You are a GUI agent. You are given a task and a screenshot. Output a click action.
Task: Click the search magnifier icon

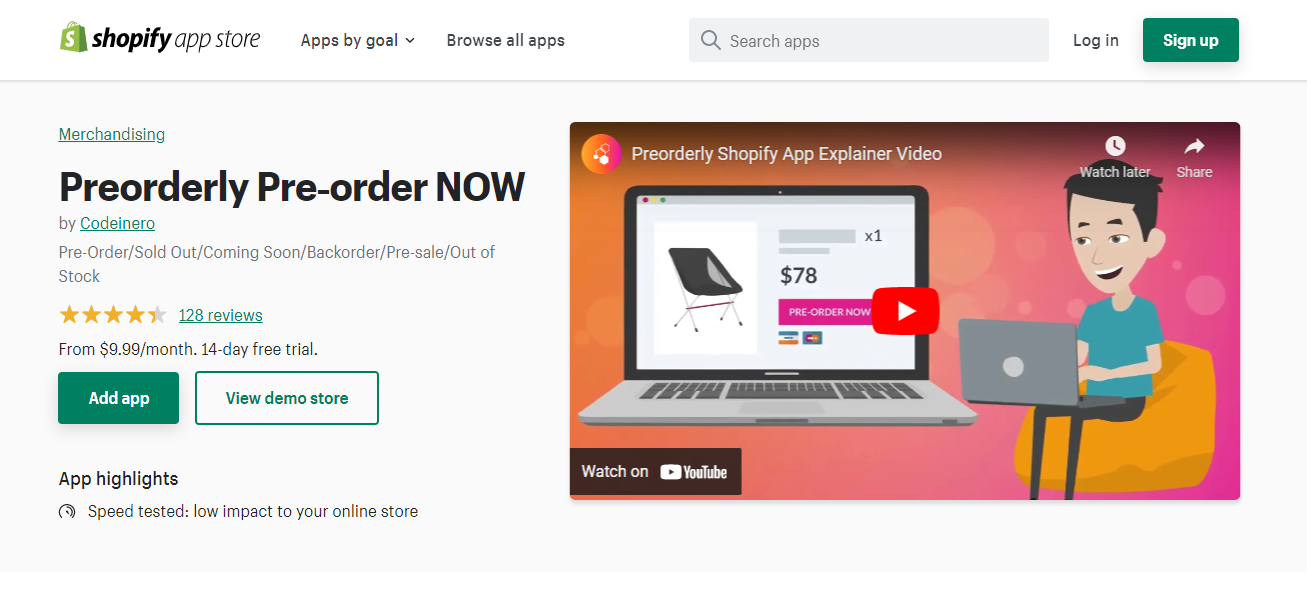pyautogui.click(x=710, y=40)
